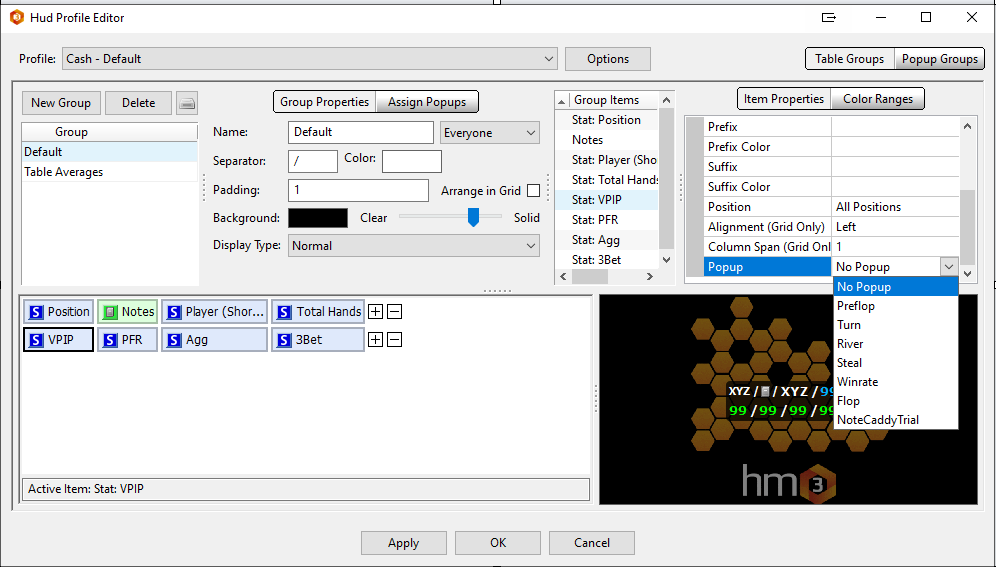Click the S icon on Player (Shor... item
Image resolution: width=996 pixels, height=567 pixels.
(174, 312)
